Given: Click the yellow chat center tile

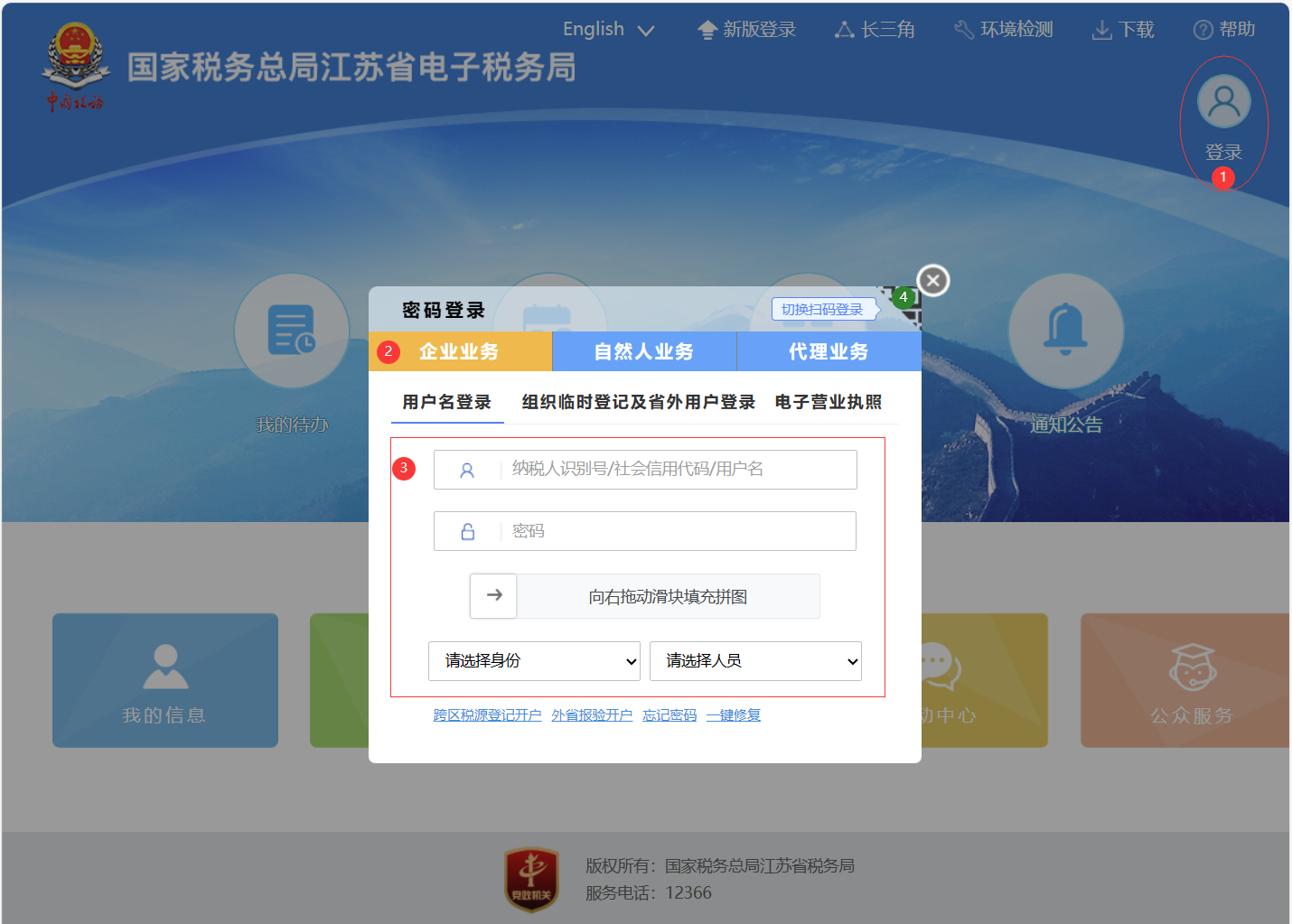Looking at the screenshot, I should point(985,680).
